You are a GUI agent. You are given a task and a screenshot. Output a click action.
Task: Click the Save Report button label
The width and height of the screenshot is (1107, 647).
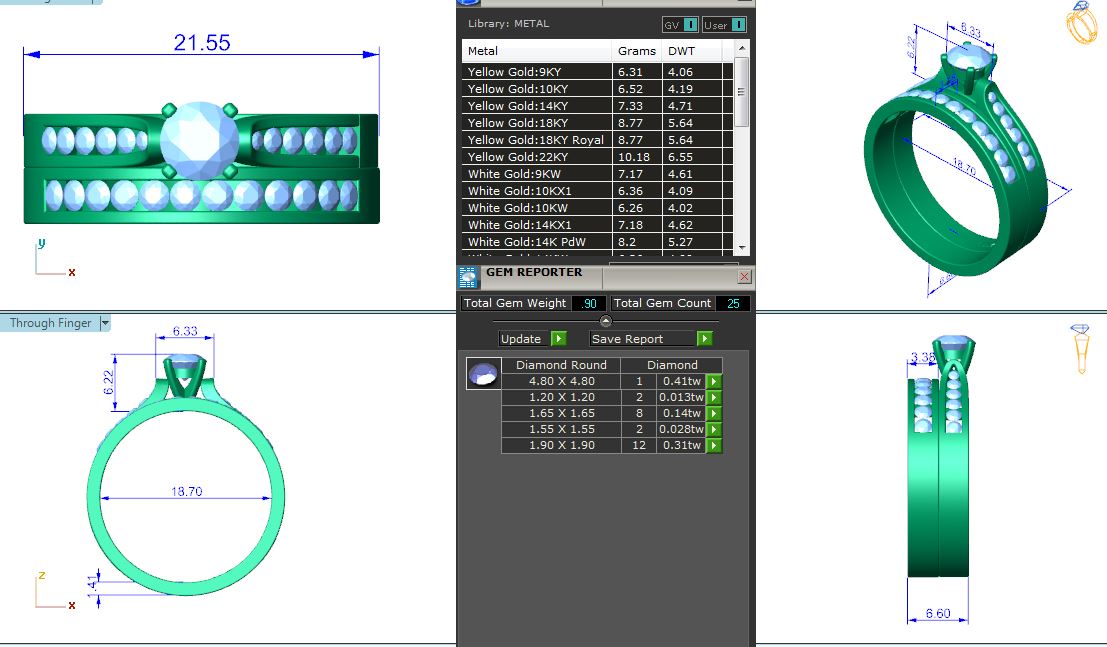628,339
